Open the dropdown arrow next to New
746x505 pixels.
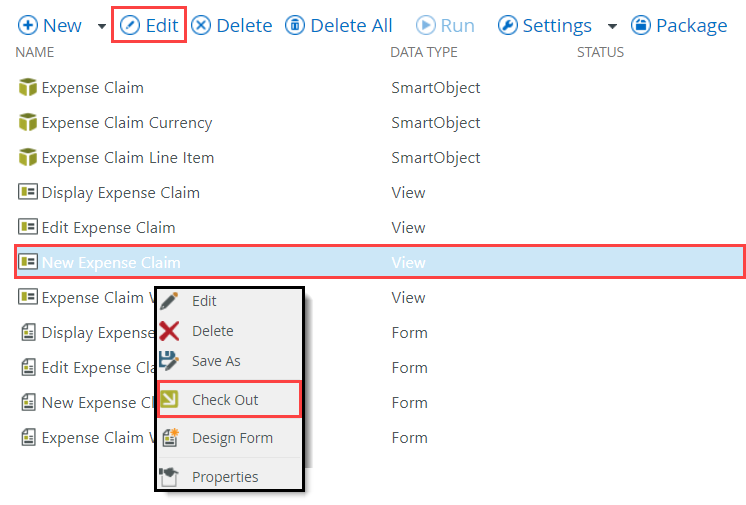click(102, 26)
